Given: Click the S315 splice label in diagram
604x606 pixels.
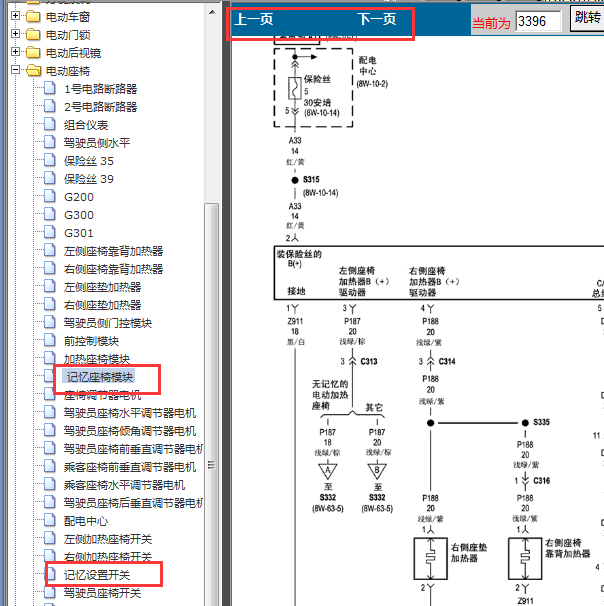Looking at the screenshot, I should 311,179.
